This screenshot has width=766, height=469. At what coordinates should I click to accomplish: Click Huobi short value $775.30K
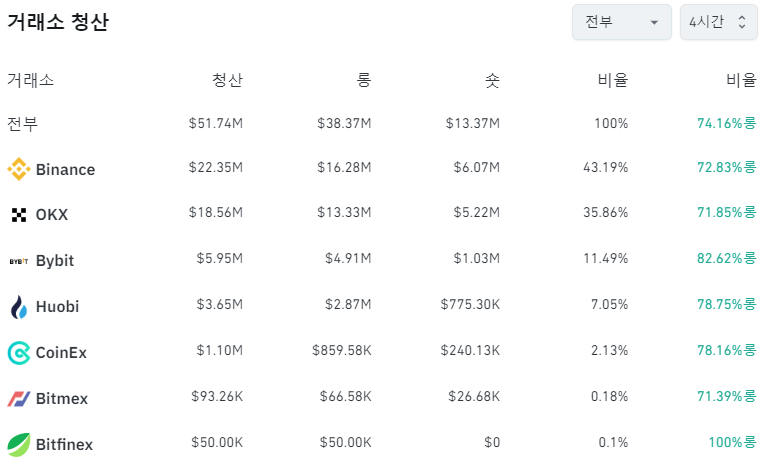470,305
